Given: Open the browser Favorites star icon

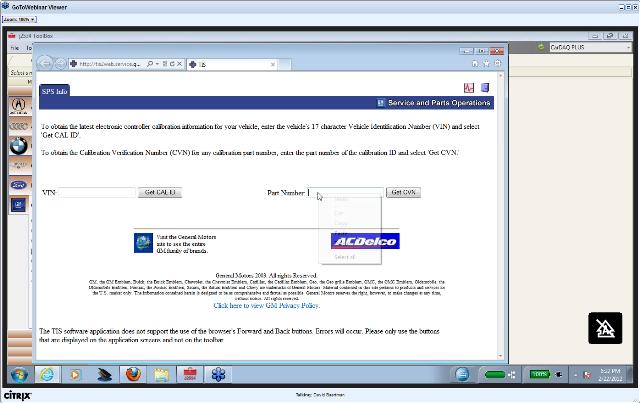Looking at the screenshot, I should click(x=486, y=63).
